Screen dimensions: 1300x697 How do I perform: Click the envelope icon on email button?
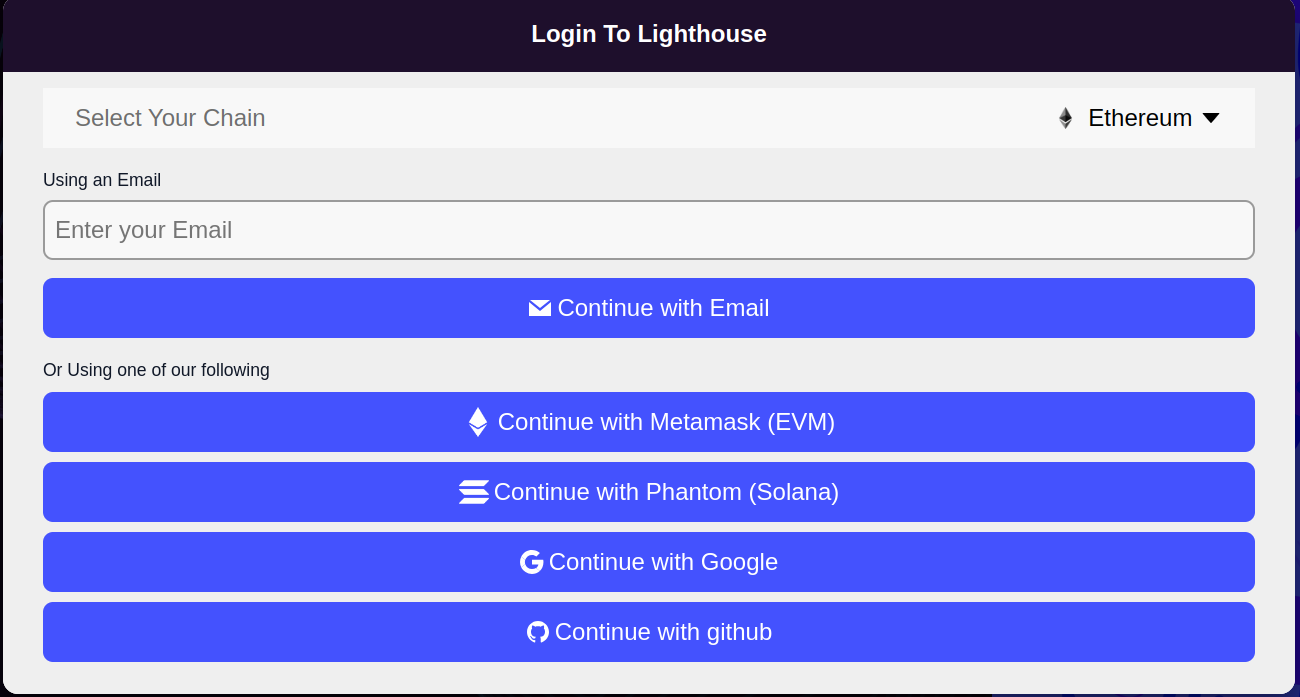click(540, 308)
